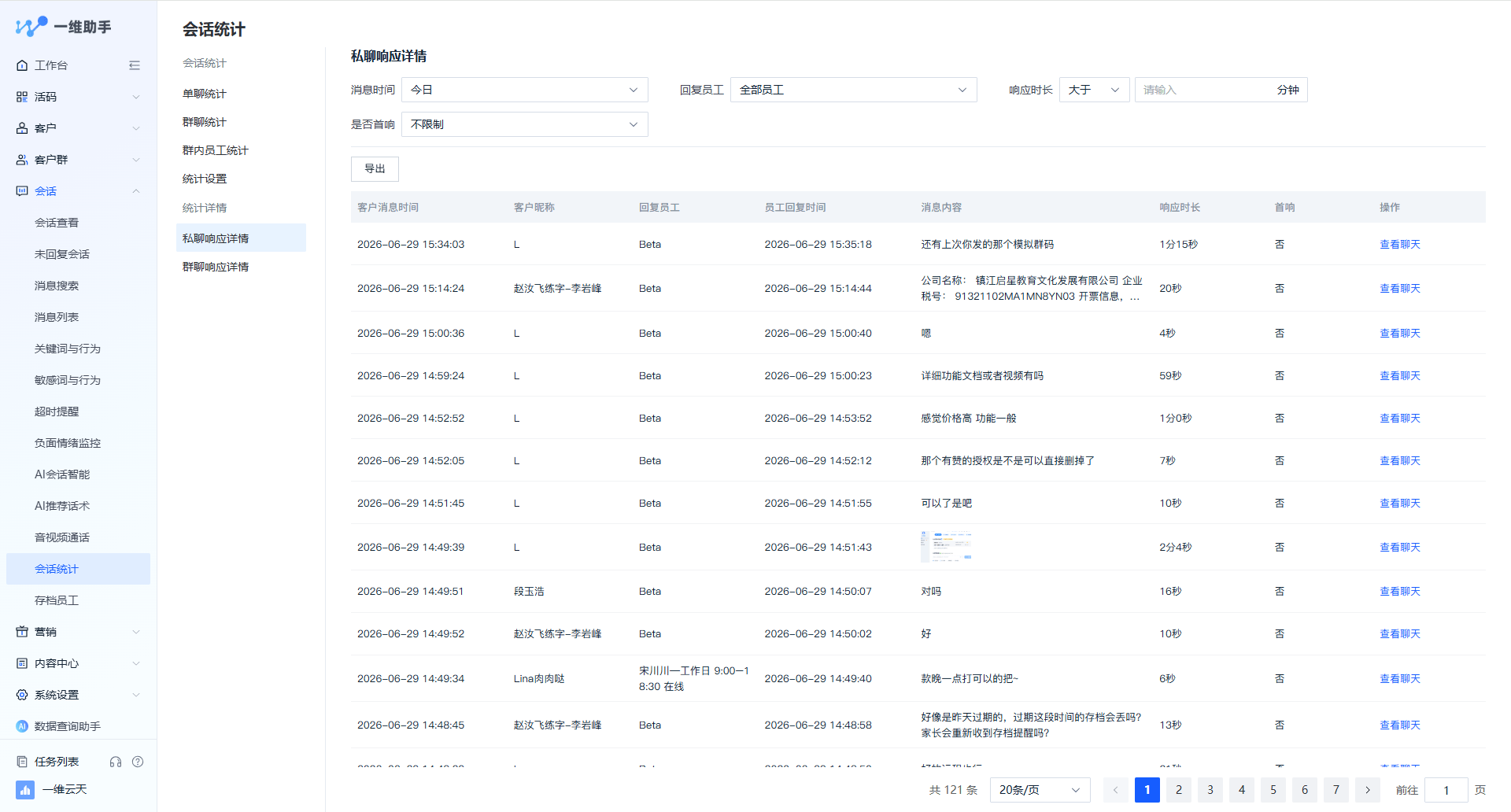Image resolution: width=1511 pixels, height=812 pixels.
Task: Click the 客户群 group icon
Action: coord(22,160)
